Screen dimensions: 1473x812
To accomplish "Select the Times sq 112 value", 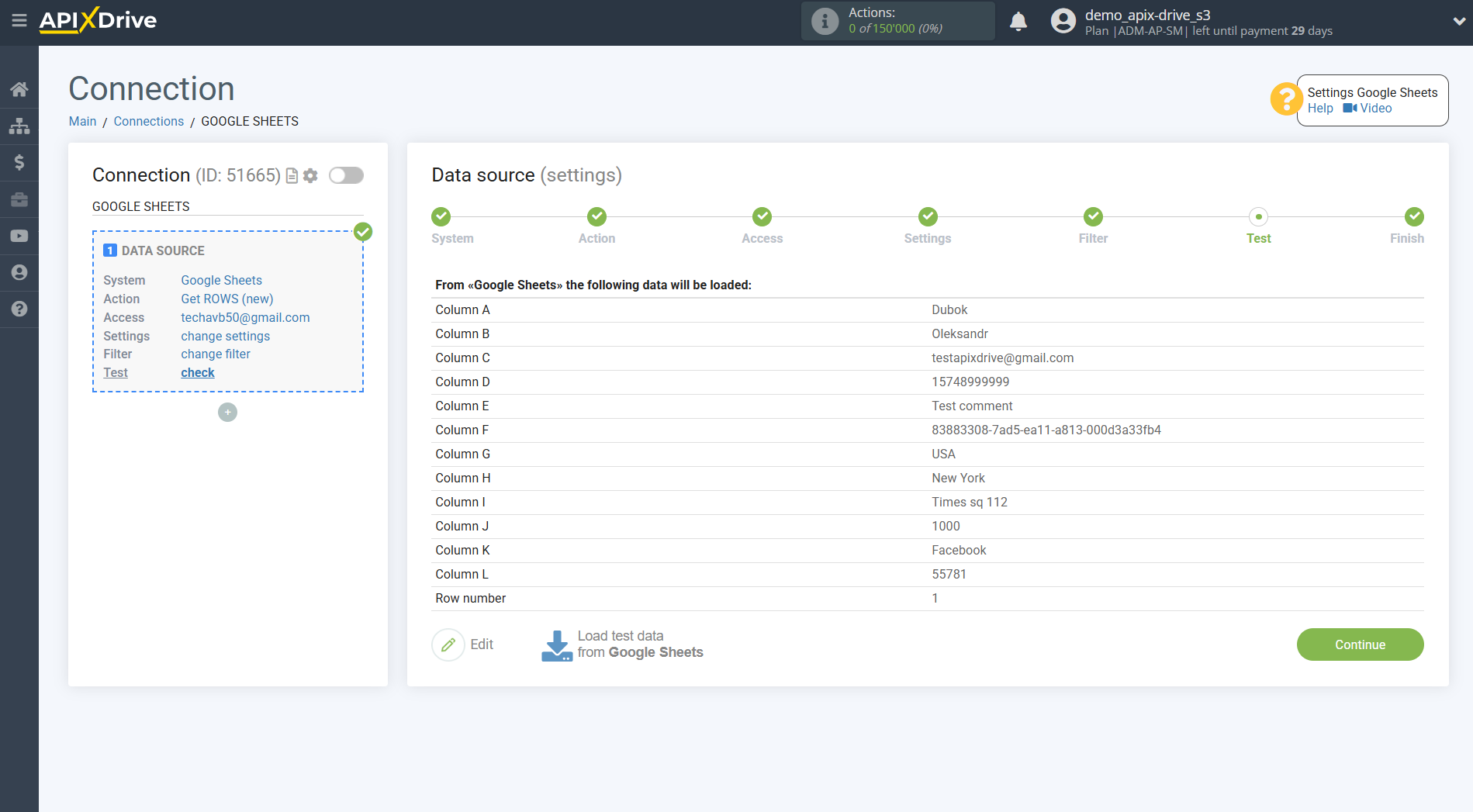I will point(970,502).
